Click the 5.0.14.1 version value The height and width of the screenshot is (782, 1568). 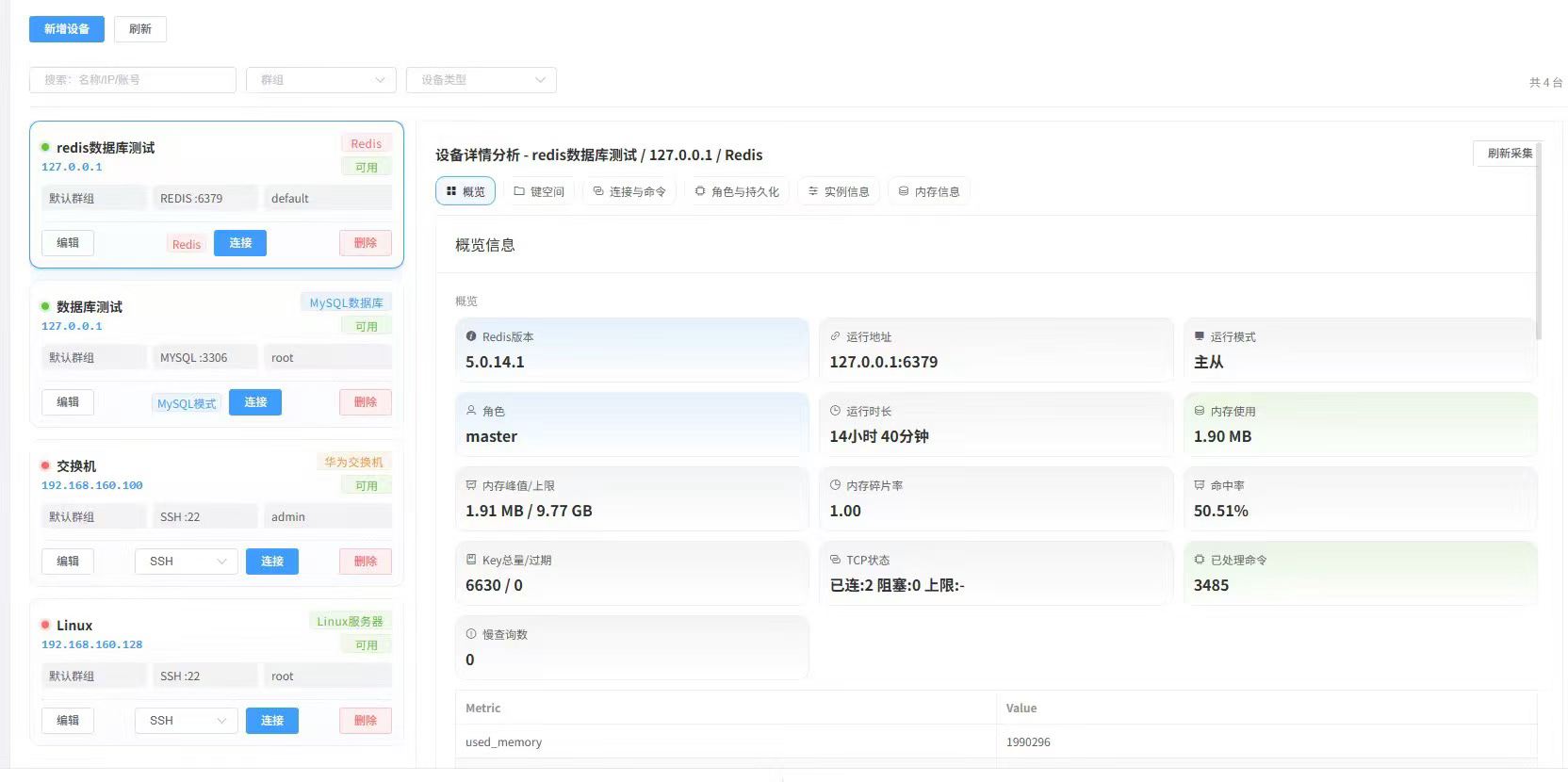495,362
